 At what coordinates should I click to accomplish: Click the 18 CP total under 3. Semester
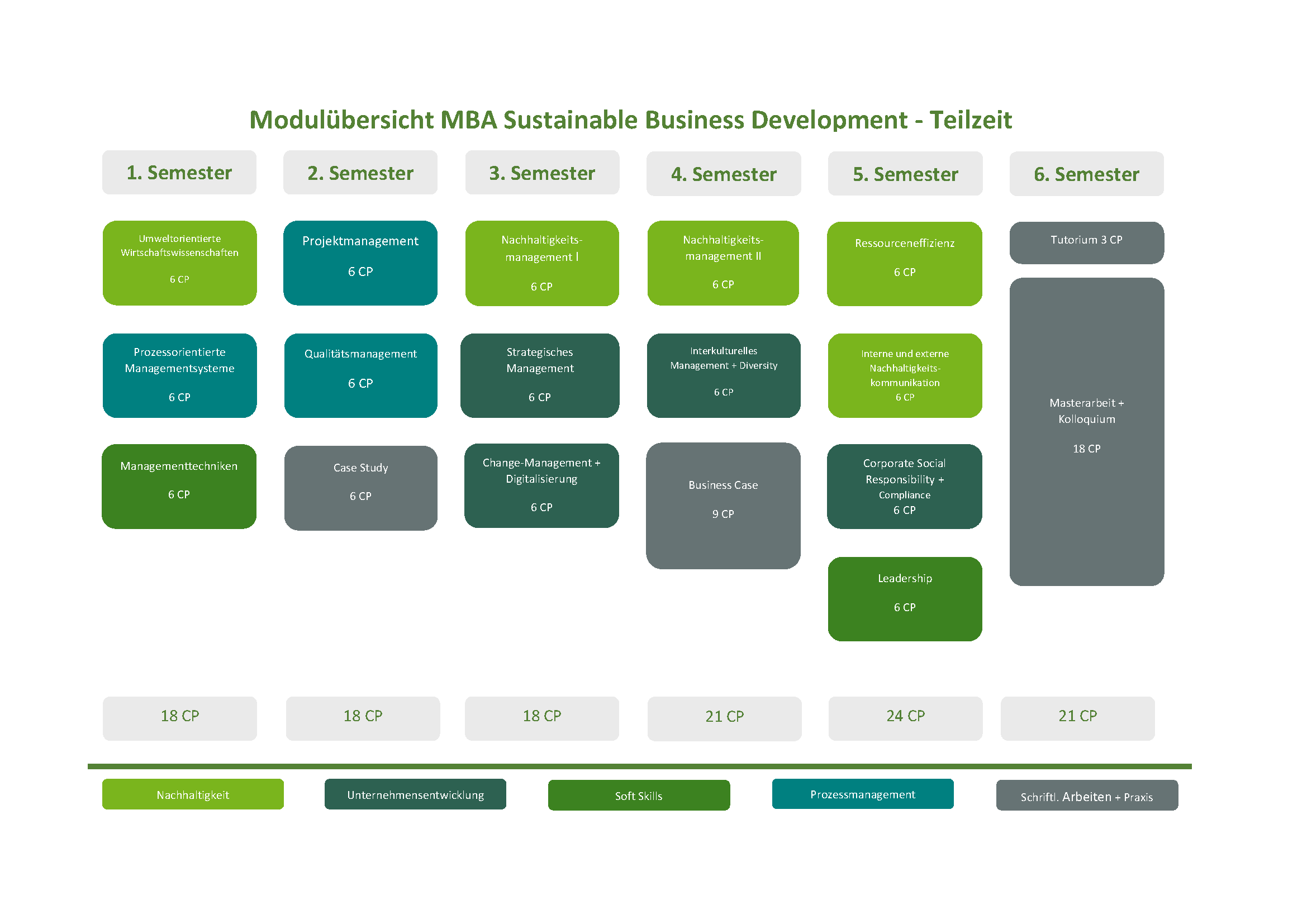(x=542, y=718)
